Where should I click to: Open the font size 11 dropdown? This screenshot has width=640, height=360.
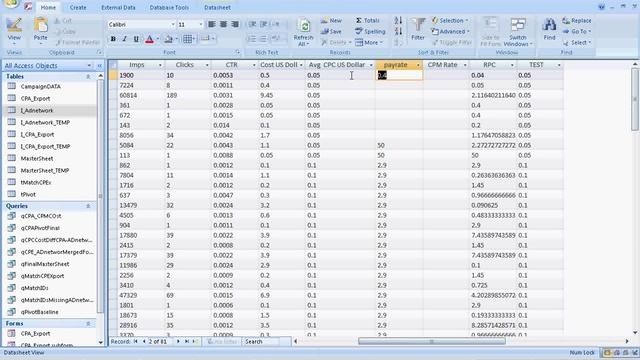(x=200, y=24)
